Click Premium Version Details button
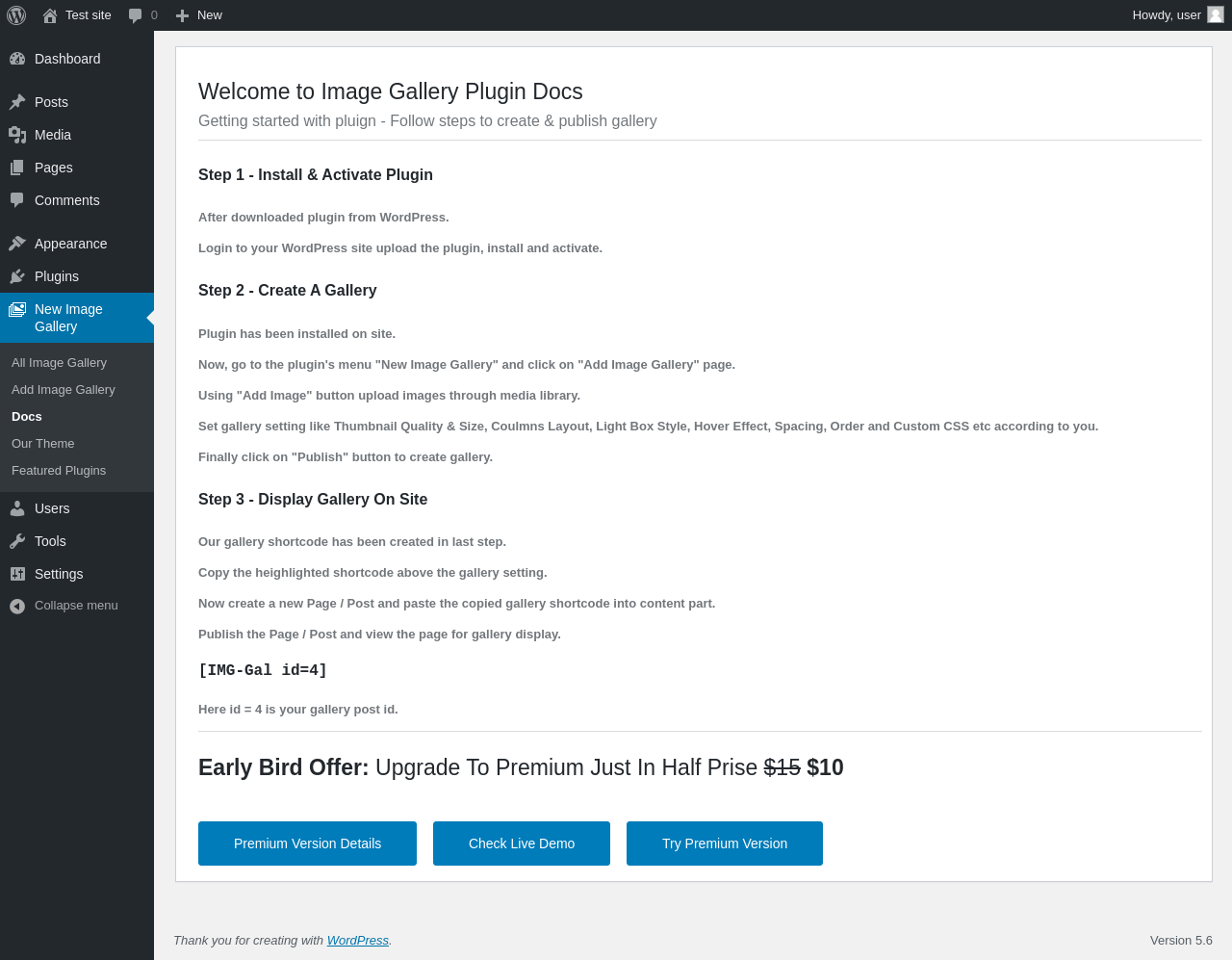This screenshot has height=960, width=1232. [x=307, y=843]
